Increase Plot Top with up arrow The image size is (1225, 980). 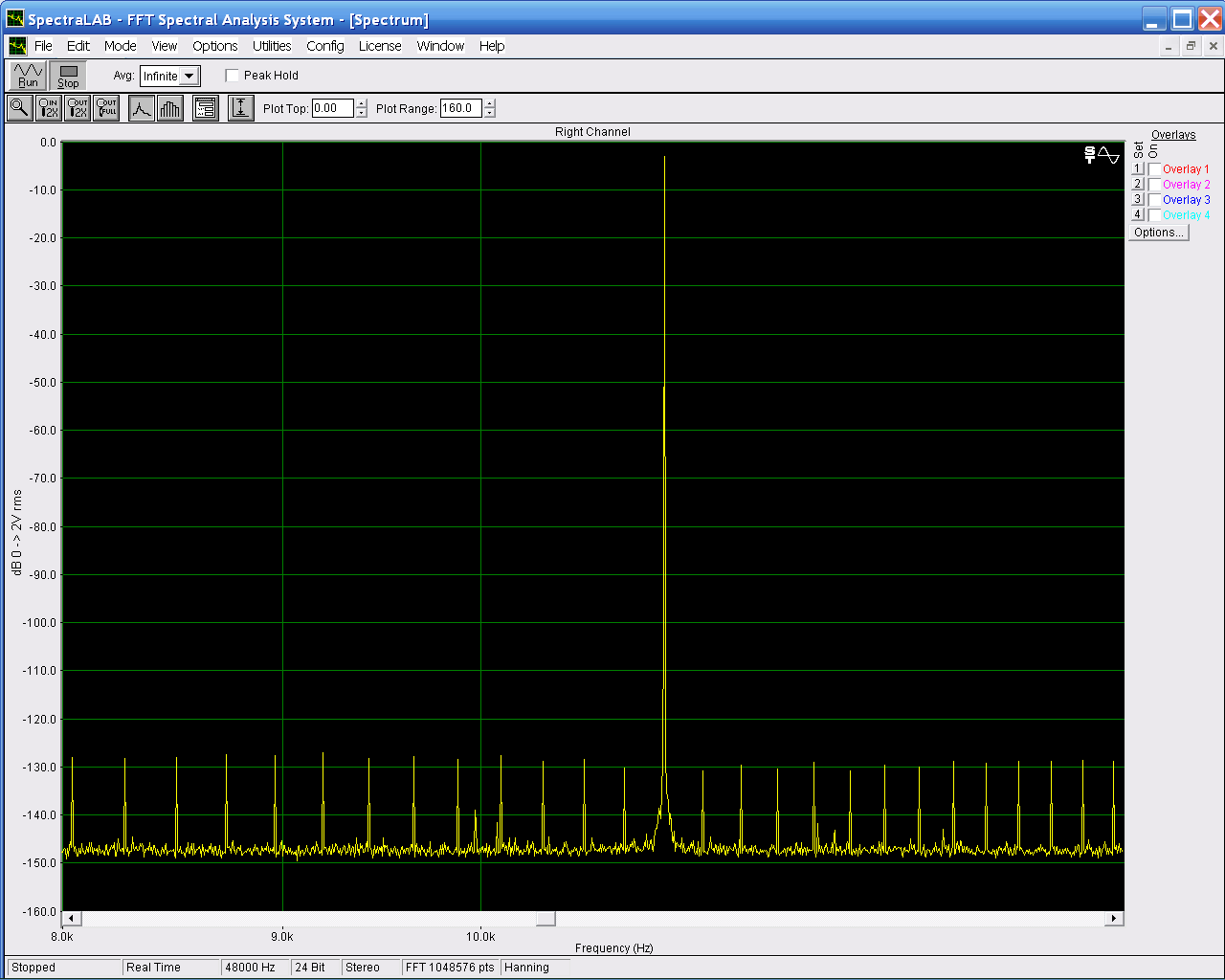click(362, 103)
